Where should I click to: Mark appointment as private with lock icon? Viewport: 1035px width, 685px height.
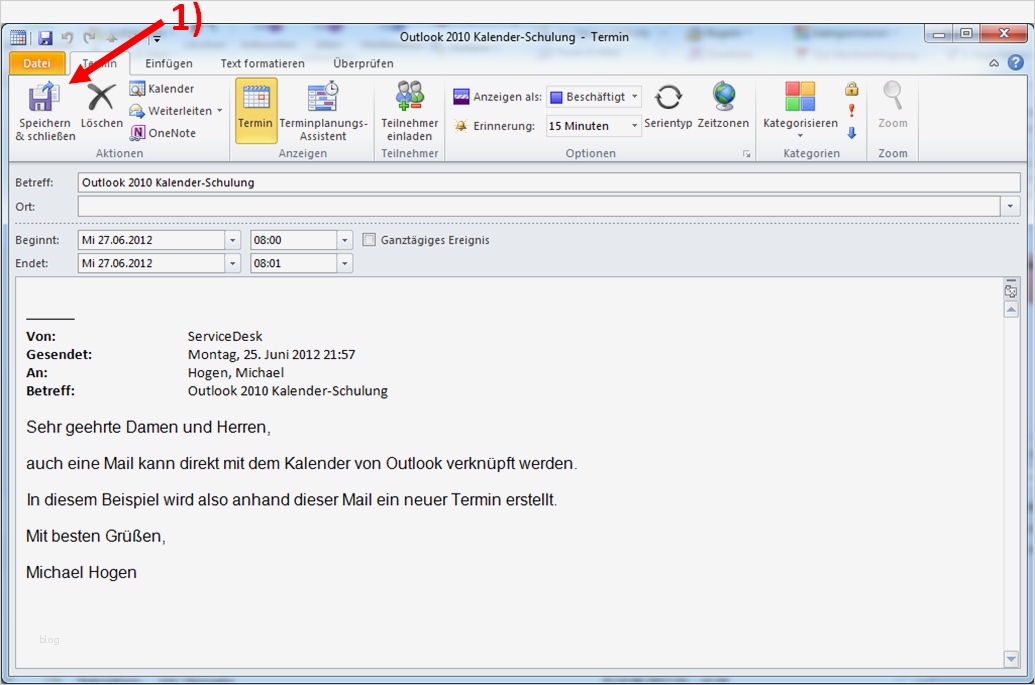[851, 88]
